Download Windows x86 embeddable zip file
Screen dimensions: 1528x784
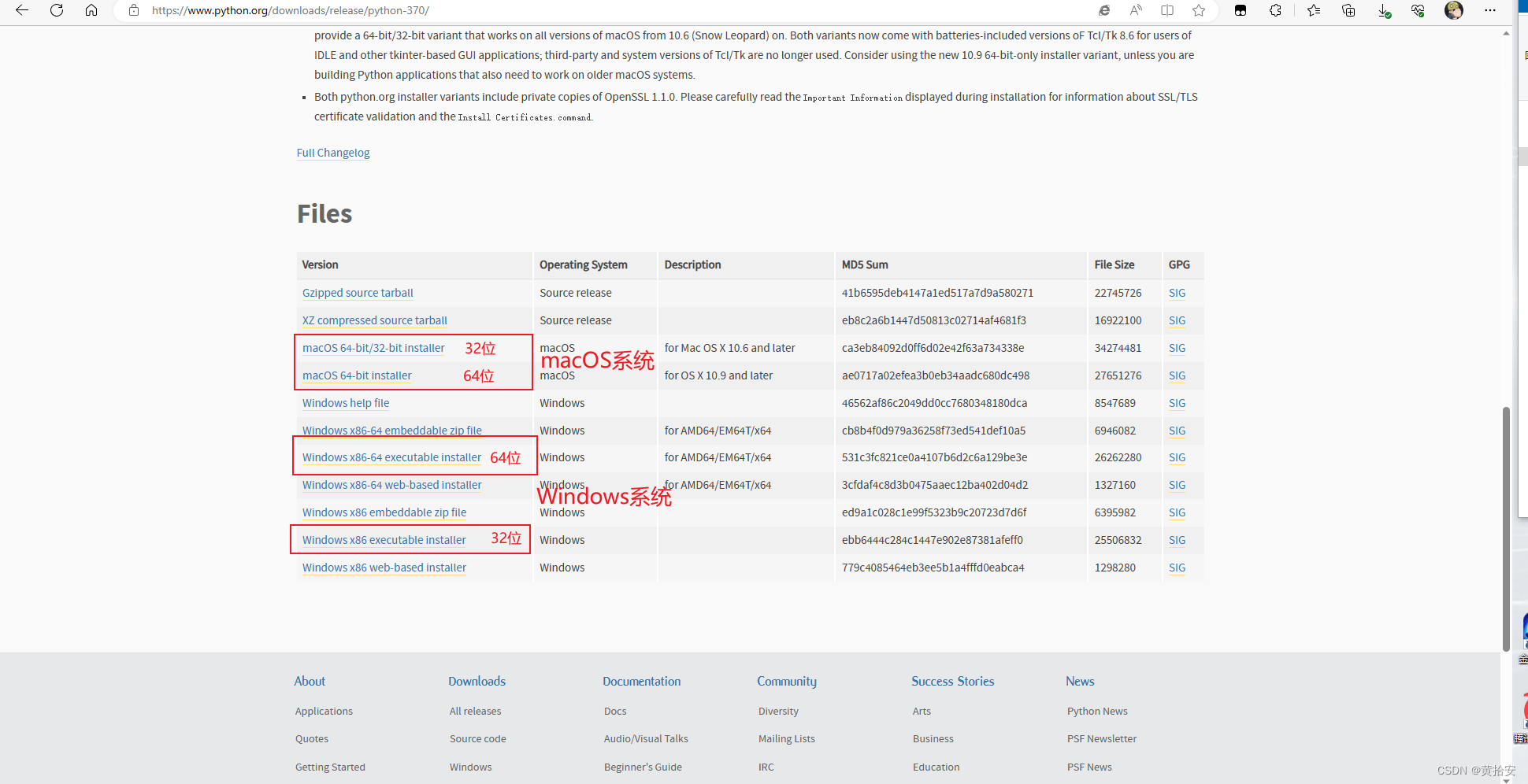[384, 512]
